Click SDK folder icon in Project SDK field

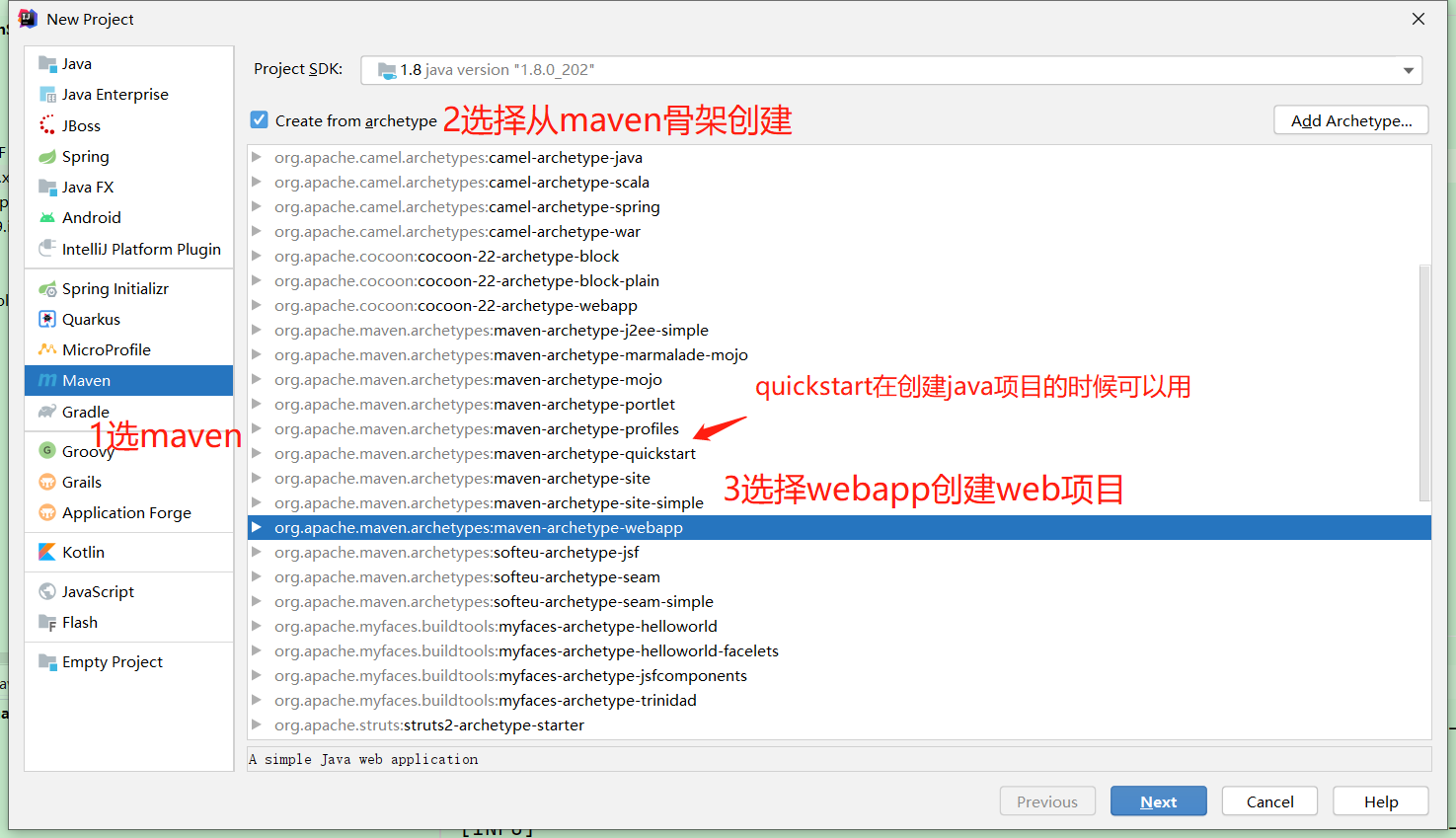[387, 70]
